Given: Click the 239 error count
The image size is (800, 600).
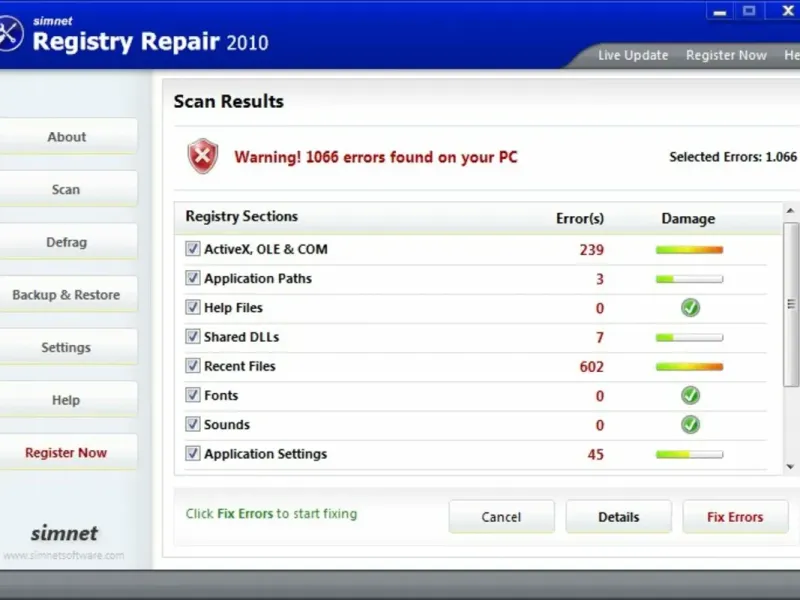Looking at the screenshot, I should tap(591, 249).
